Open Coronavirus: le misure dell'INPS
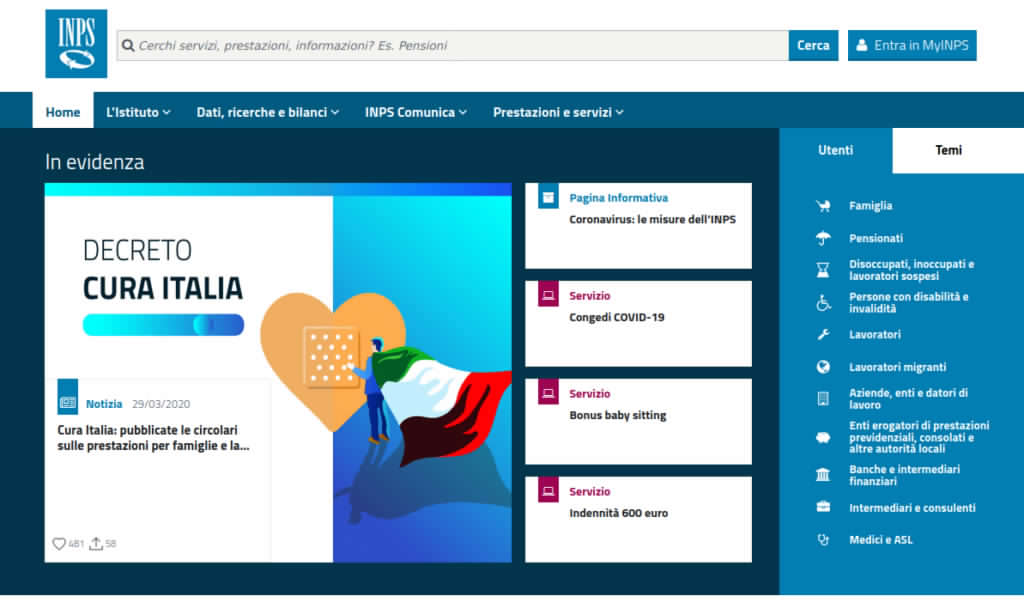The width and height of the screenshot is (1024, 608). click(x=652, y=219)
